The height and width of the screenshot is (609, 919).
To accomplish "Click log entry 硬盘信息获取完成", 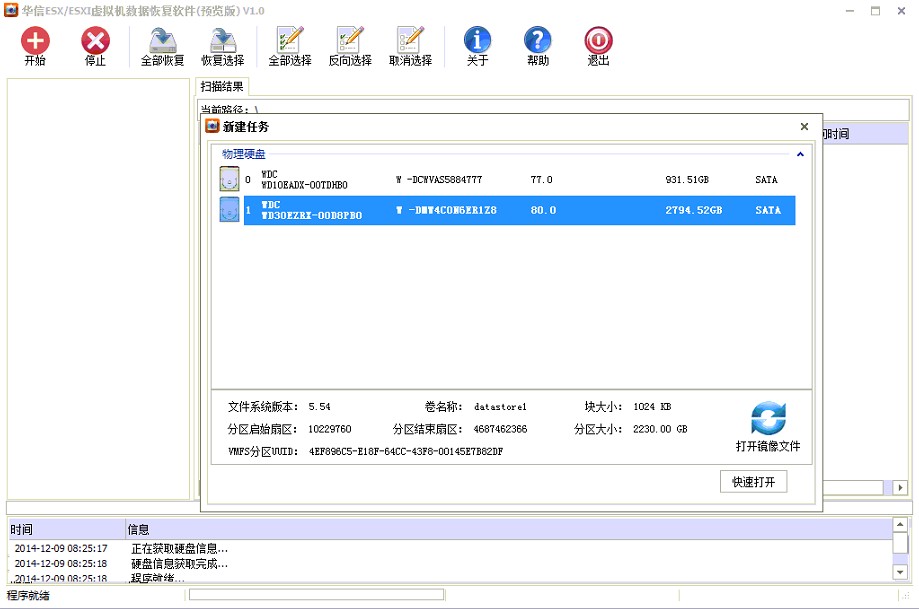I will click(179, 564).
